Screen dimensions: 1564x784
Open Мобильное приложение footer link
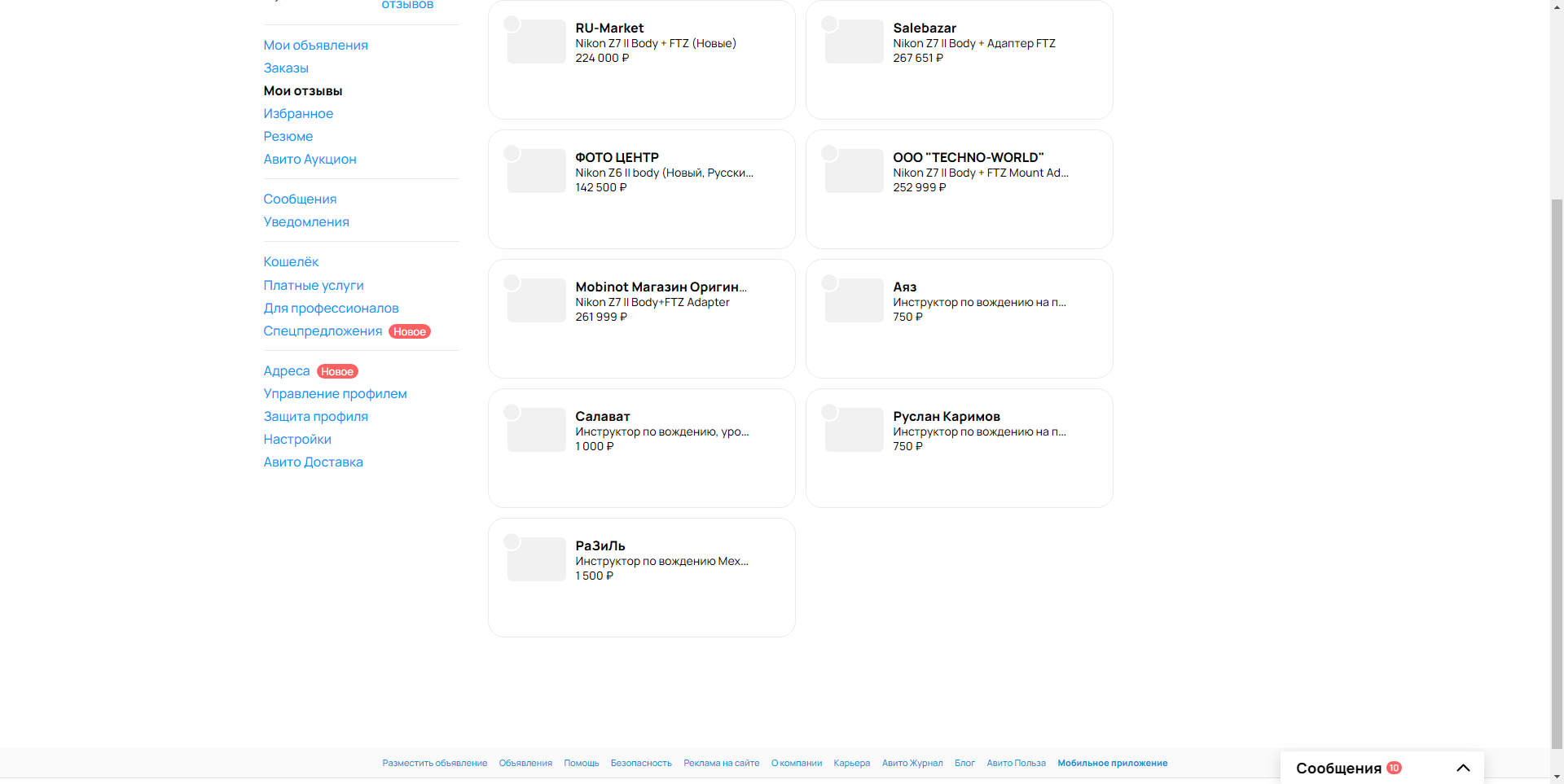pos(1113,763)
